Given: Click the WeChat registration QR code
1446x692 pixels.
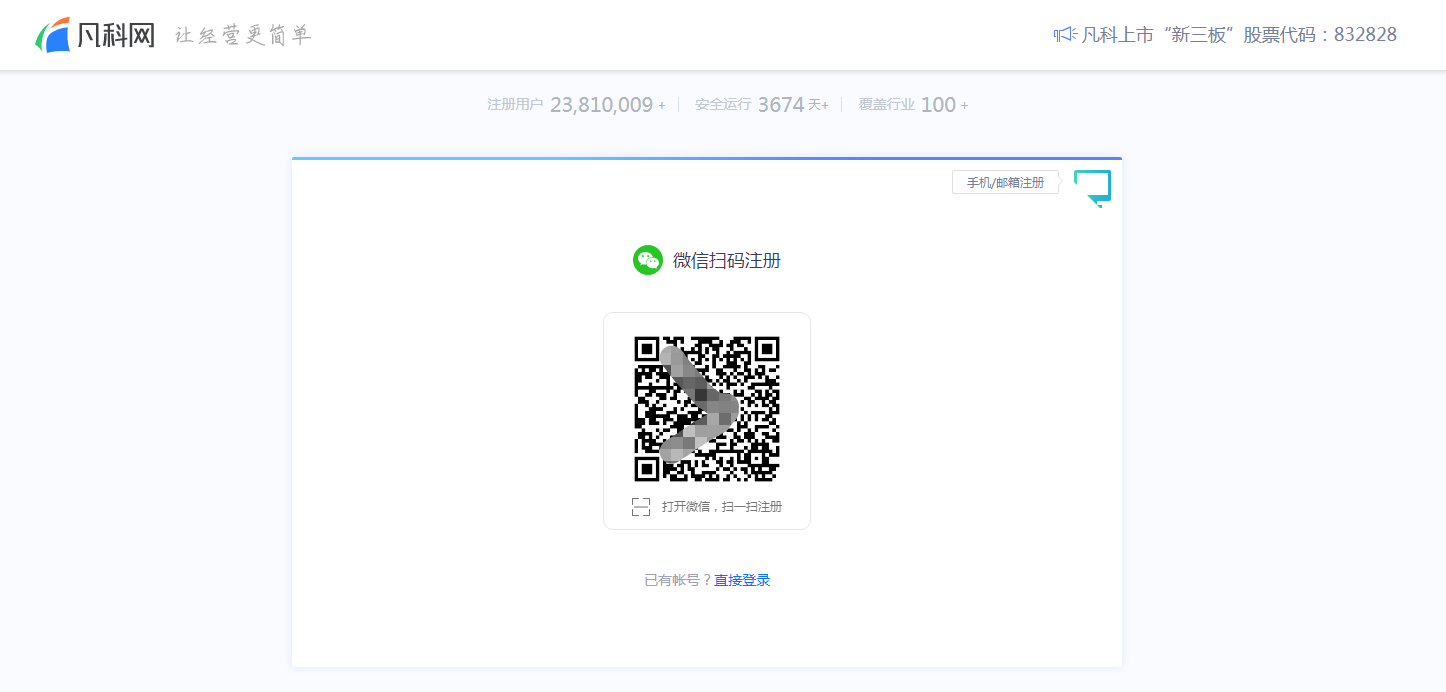Looking at the screenshot, I should pos(707,409).
